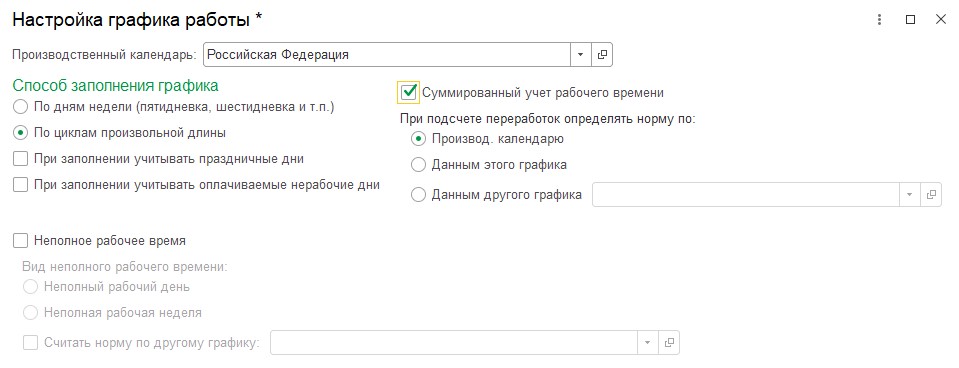Enable the Неполное рабочее время checkbox

click(x=21, y=241)
